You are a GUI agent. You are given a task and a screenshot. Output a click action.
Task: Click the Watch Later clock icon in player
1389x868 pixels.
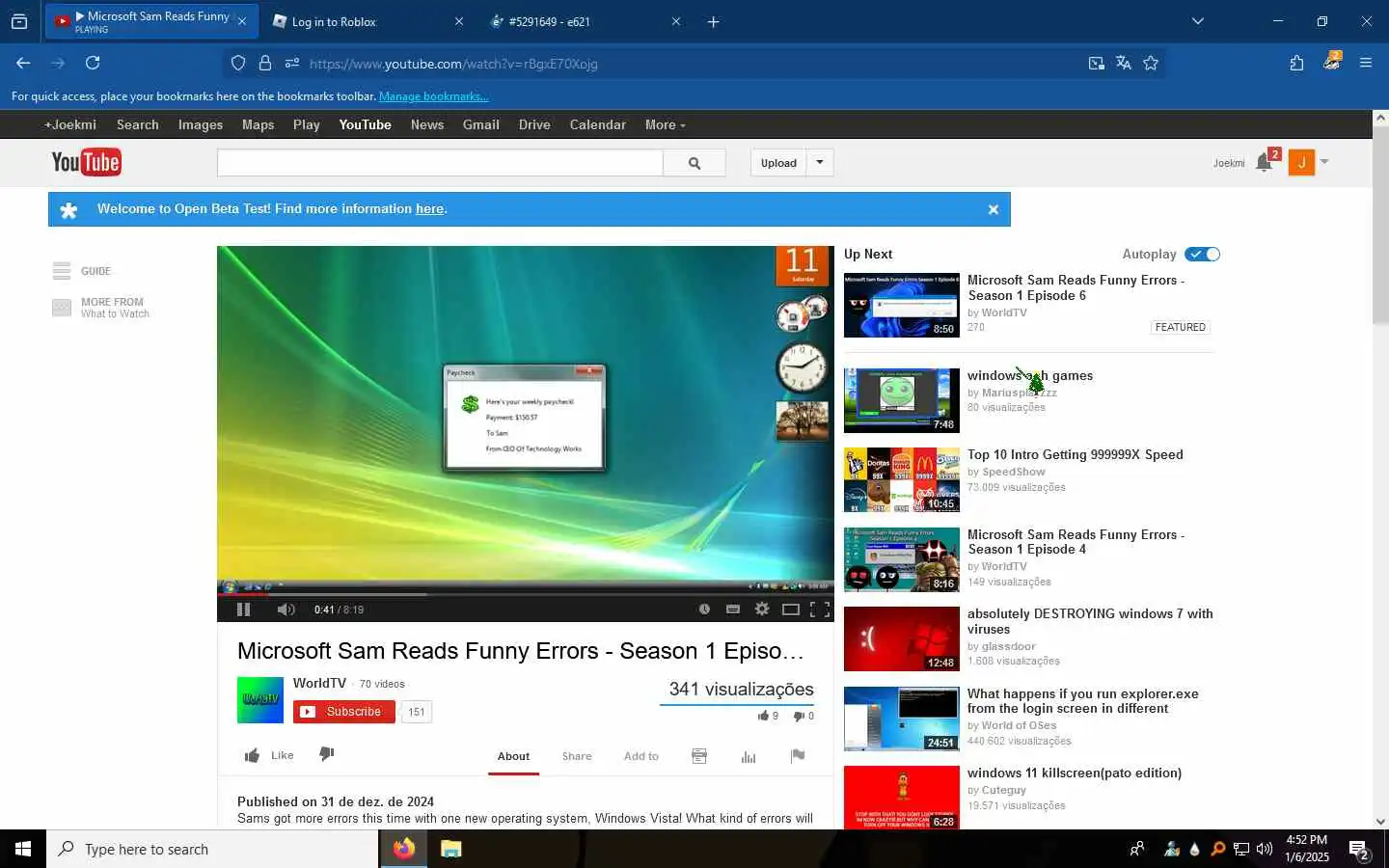[x=704, y=610]
